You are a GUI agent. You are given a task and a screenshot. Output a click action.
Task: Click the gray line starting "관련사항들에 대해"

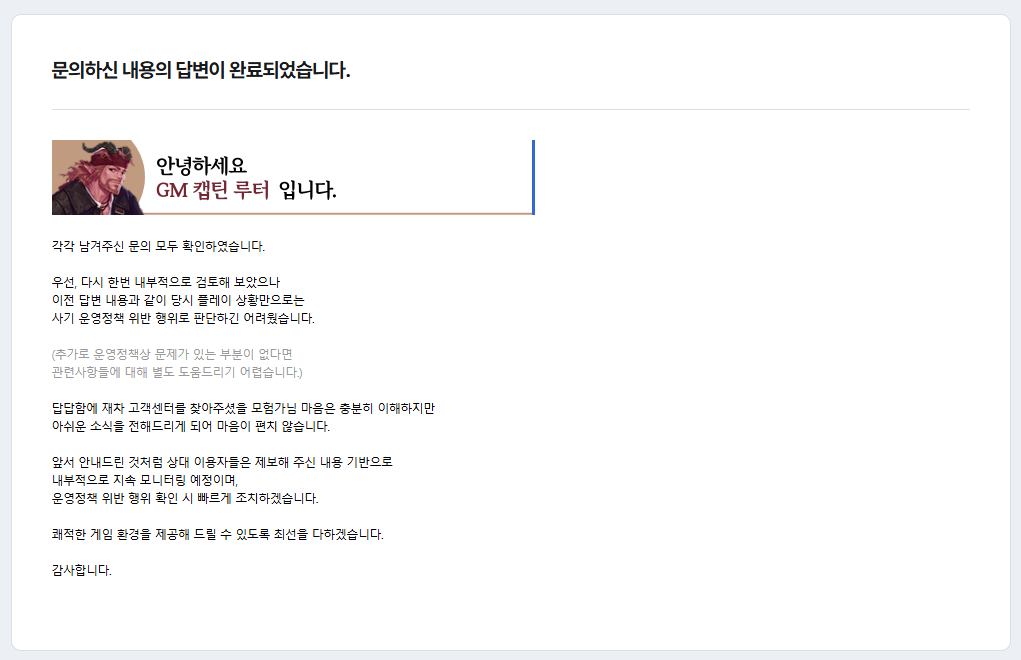click(177, 372)
